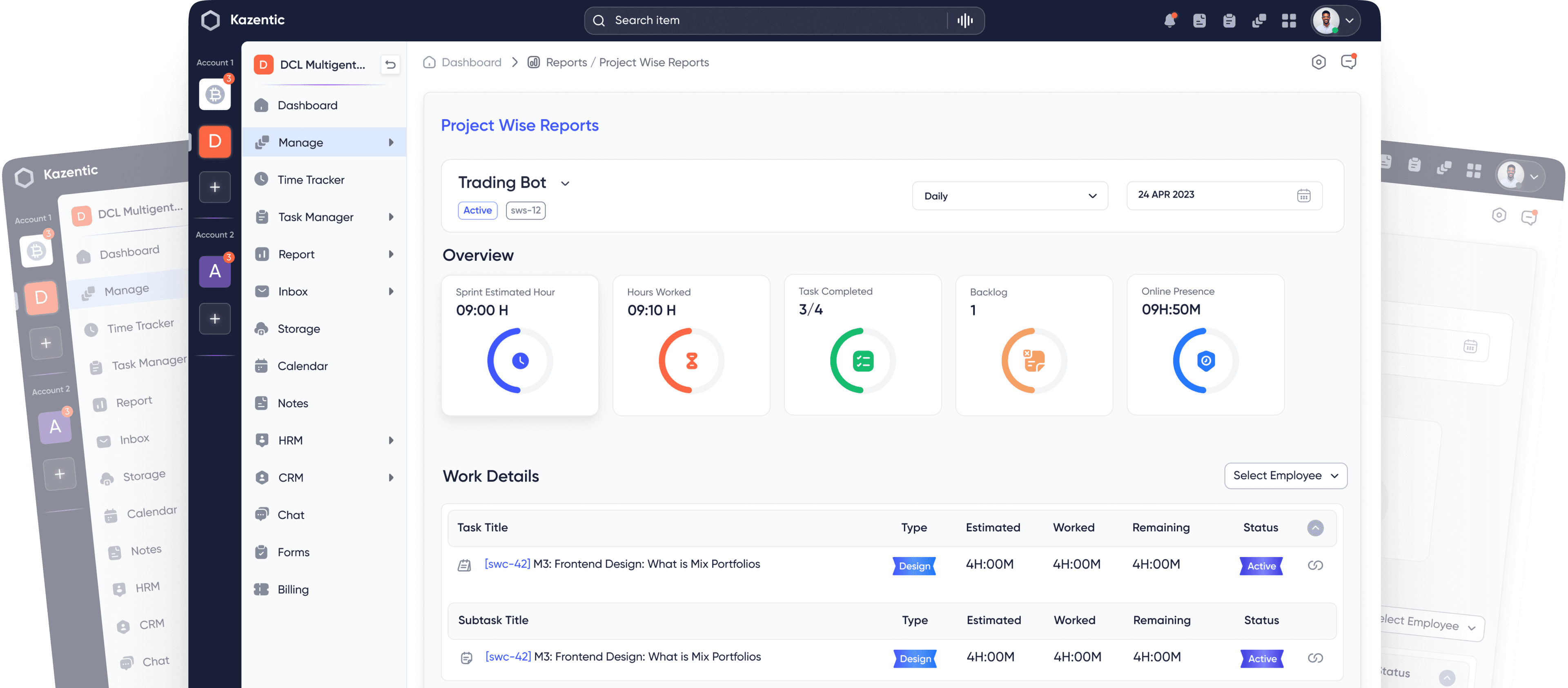The height and width of the screenshot is (688, 1568).
Task: Open calendar icon in date field
Action: tap(1304, 195)
